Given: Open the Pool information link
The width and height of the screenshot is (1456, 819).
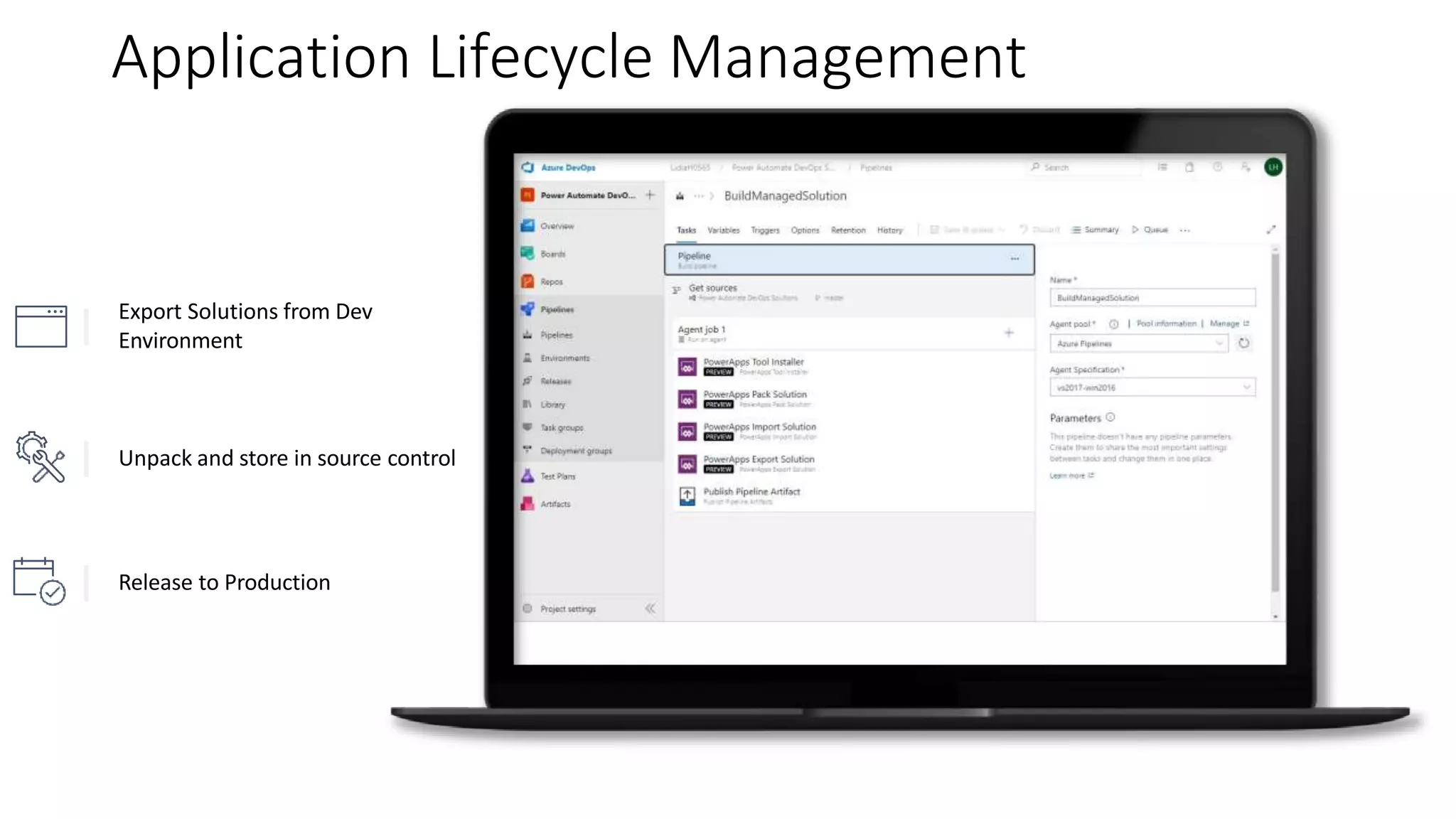Looking at the screenshot, I should [1166, 323].
